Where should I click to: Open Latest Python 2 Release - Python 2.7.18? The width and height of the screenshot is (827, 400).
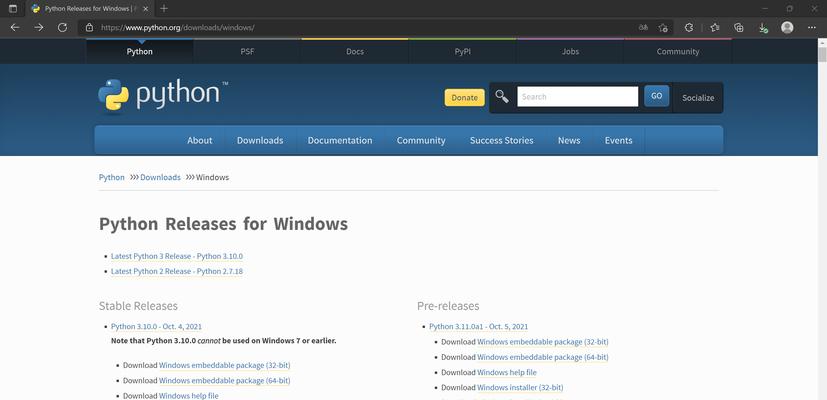[x=177, y=271]
